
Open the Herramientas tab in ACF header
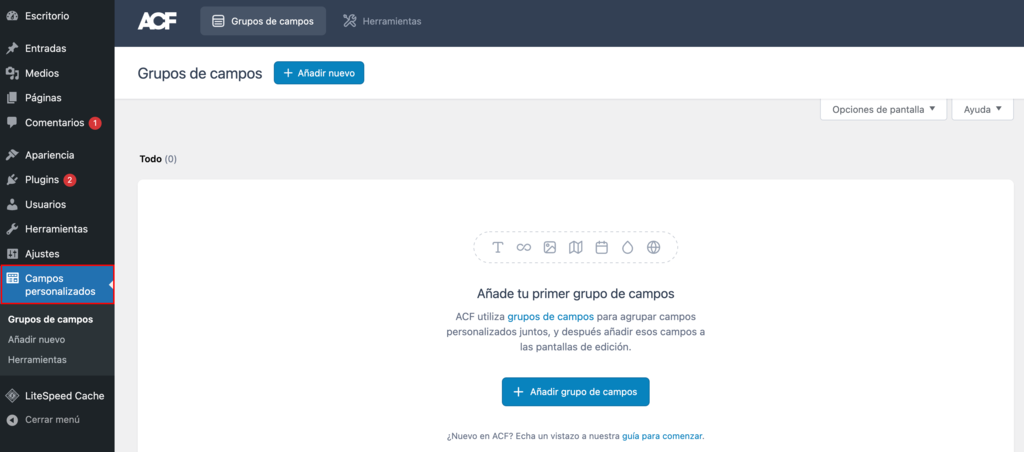[382, 21]
